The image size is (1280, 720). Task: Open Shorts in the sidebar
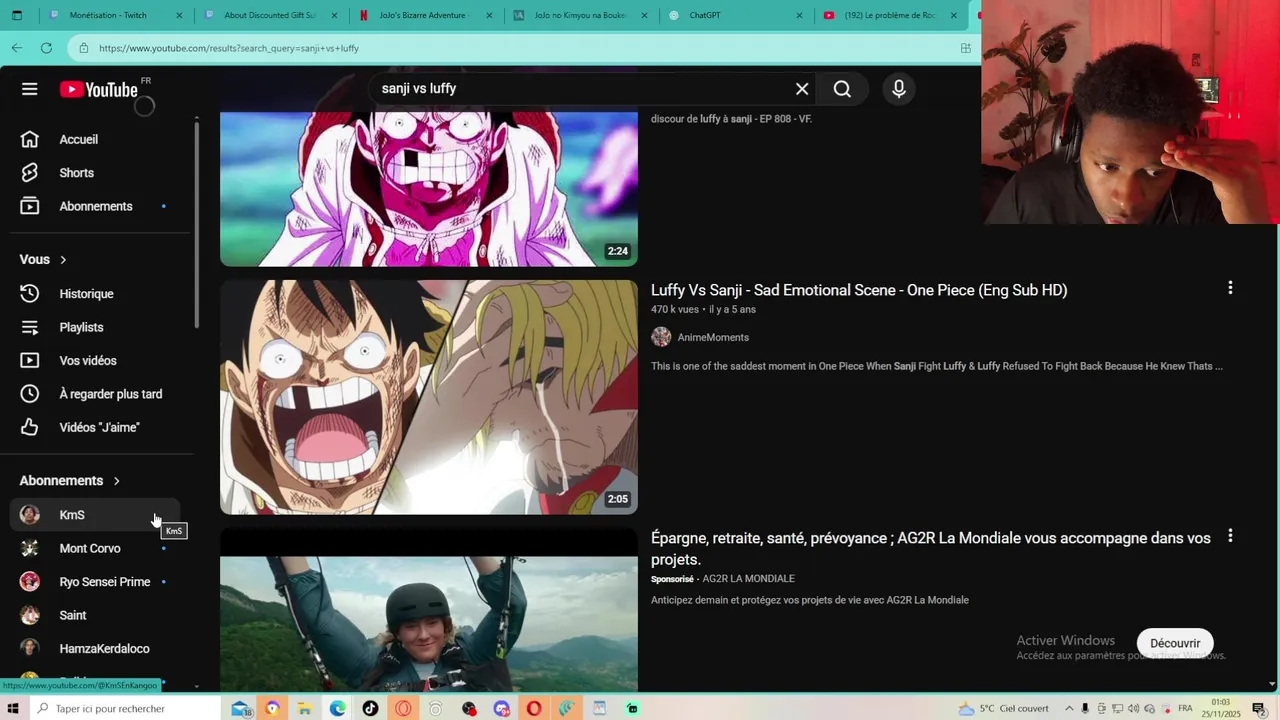(x=100, y=173)
